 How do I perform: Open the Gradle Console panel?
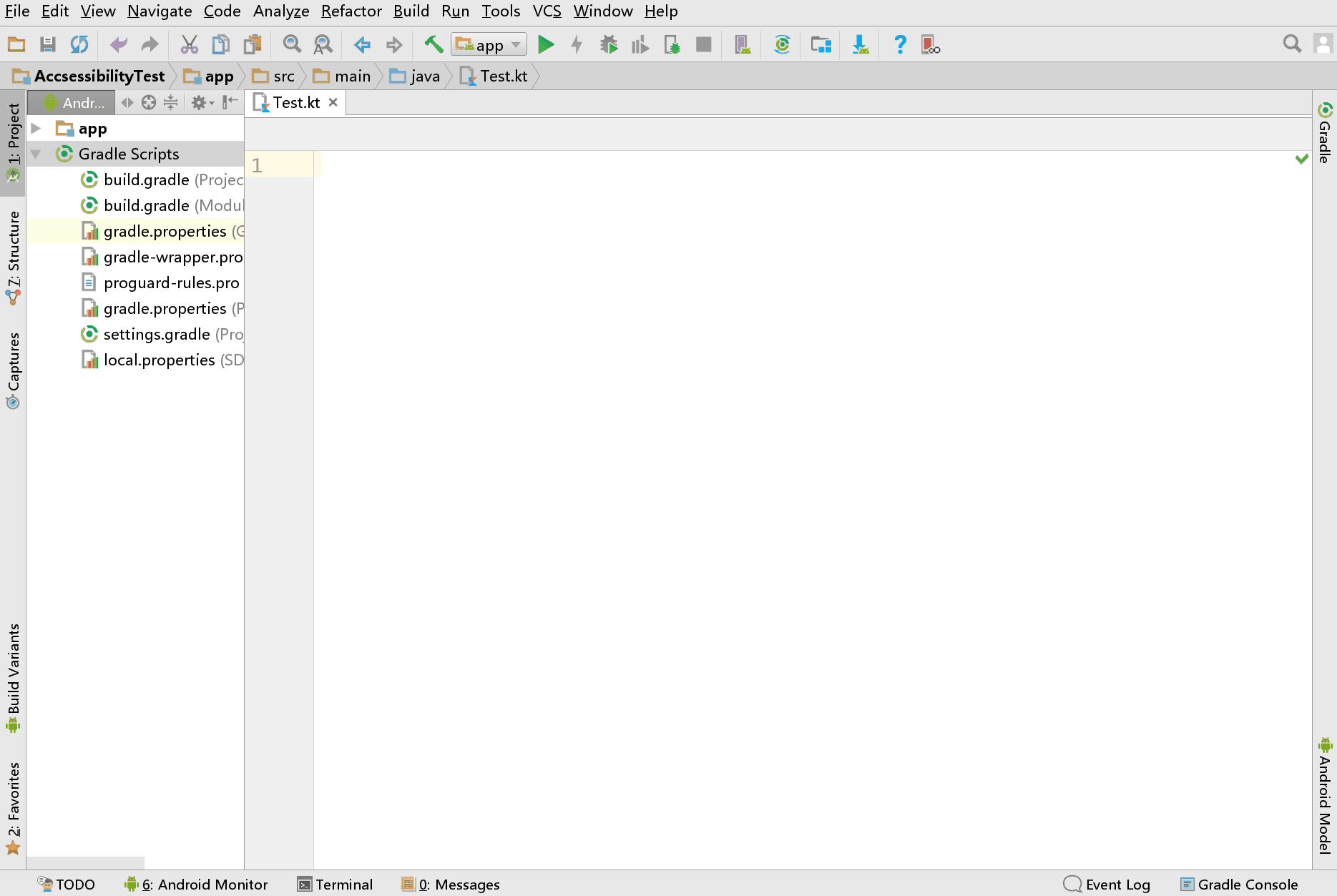(x=1239, y=885)
